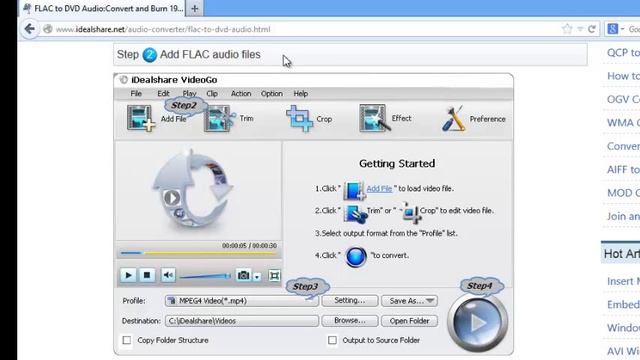Bookmark this page with star icon
This screenshot has width=640, height=360.
[567, 29]
